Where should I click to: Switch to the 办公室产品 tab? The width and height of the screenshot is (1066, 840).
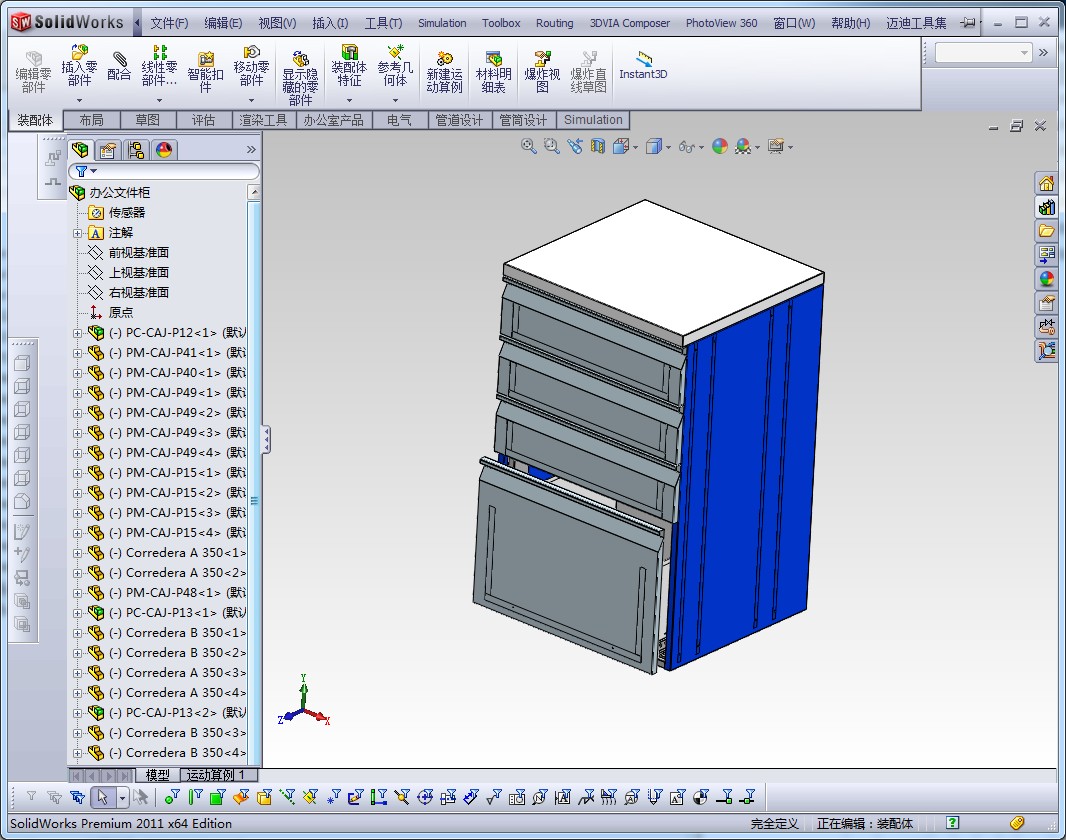tap(334, 120)
